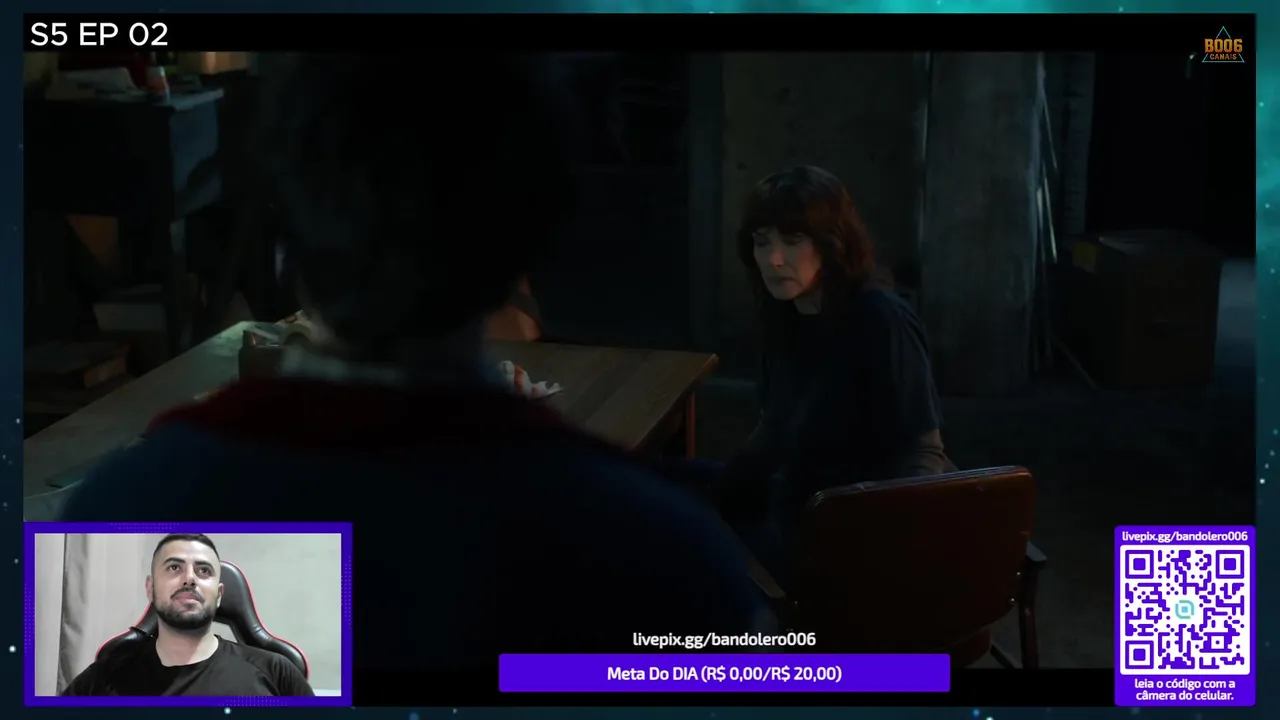Click the streamer webcam overlay

pos(188,614)
